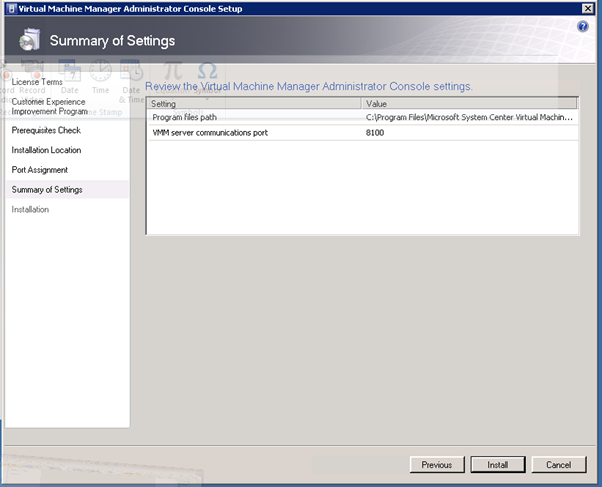
Task: Select License Terms step in sidebar
Action: point(37,82)
